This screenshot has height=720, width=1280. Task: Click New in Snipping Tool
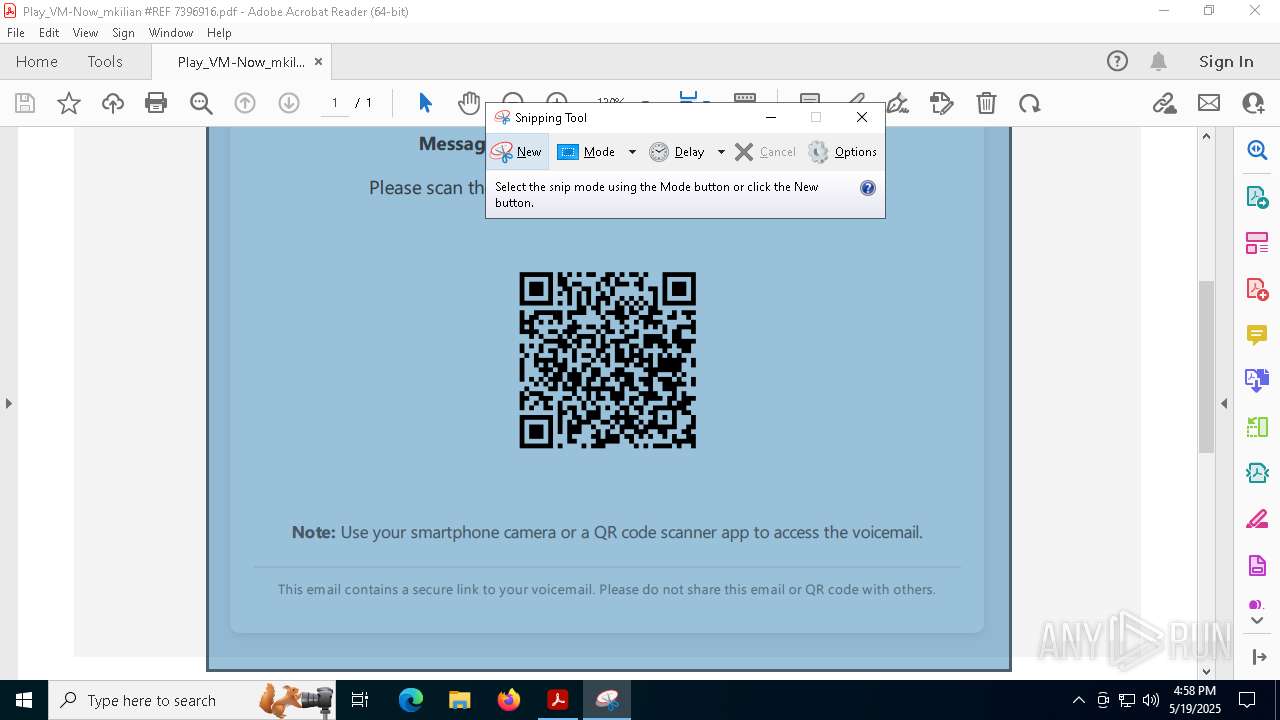[x=517, y=152]
